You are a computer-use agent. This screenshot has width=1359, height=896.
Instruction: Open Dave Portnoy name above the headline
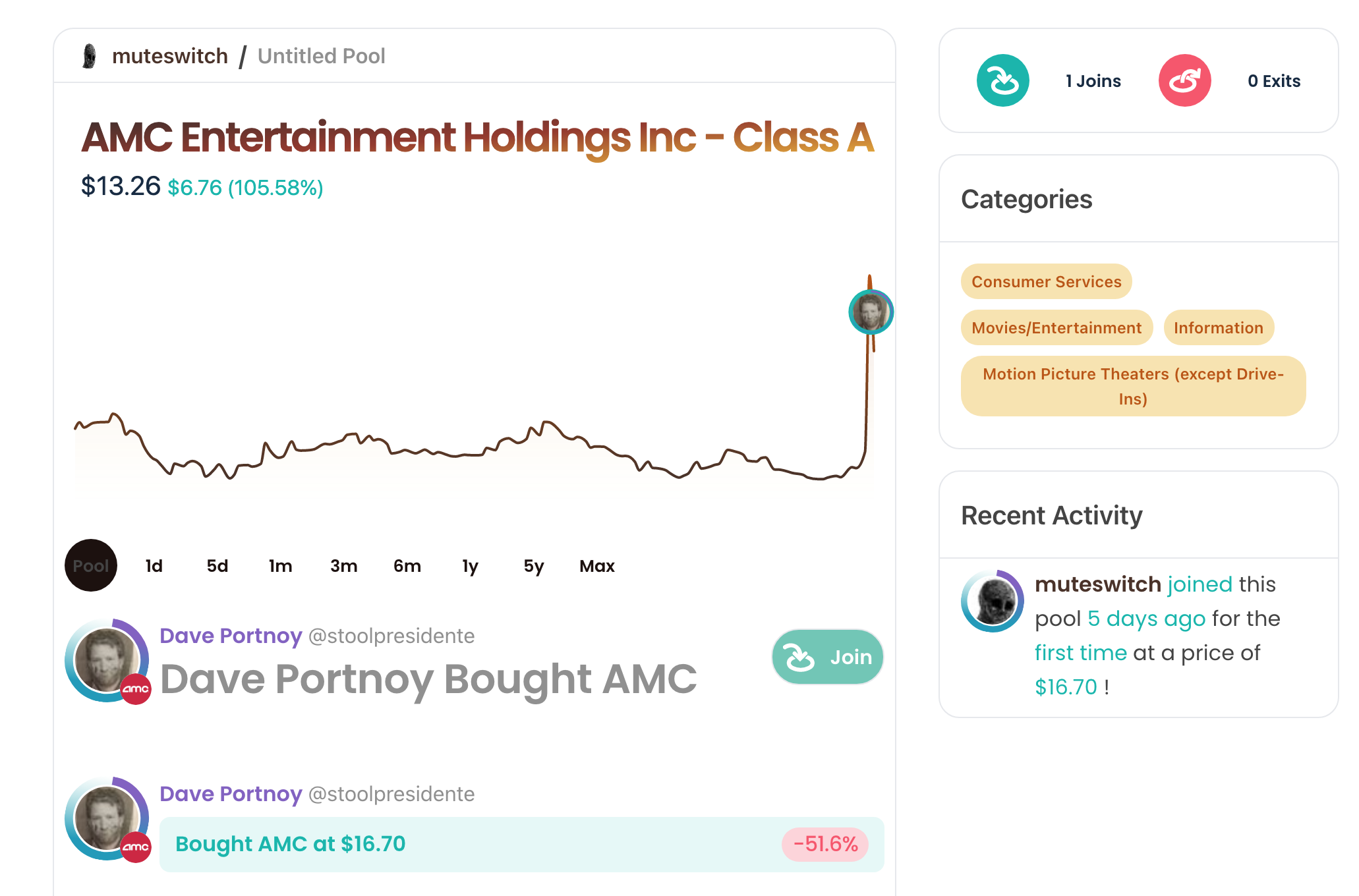click(x=231, y=636)
